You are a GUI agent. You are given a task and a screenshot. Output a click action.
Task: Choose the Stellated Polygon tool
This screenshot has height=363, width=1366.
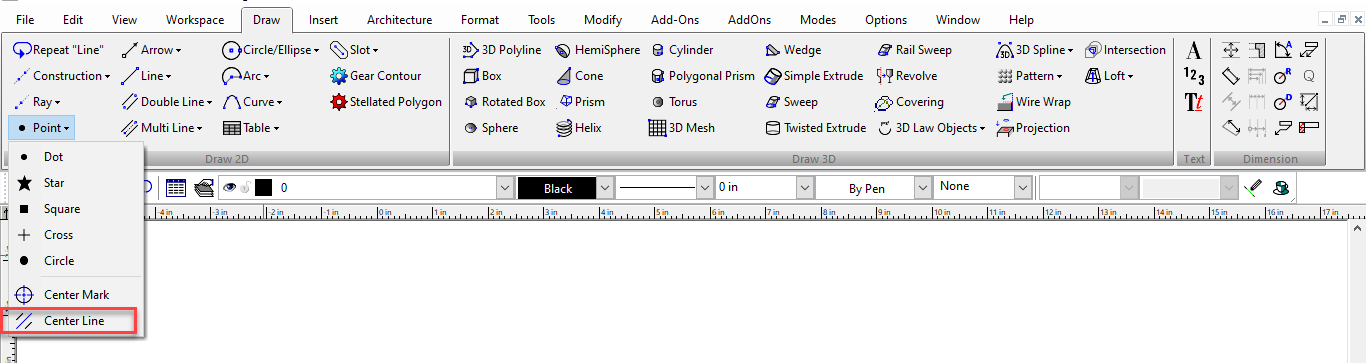(x=386, y=102)
